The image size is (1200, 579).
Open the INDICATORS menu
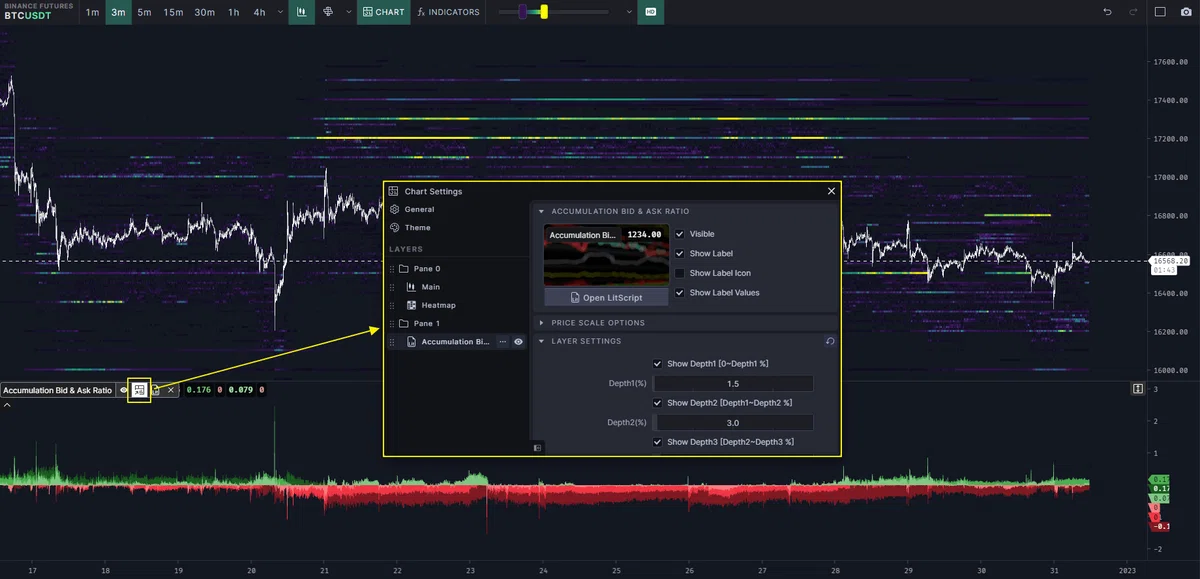(x=448, y=12)
